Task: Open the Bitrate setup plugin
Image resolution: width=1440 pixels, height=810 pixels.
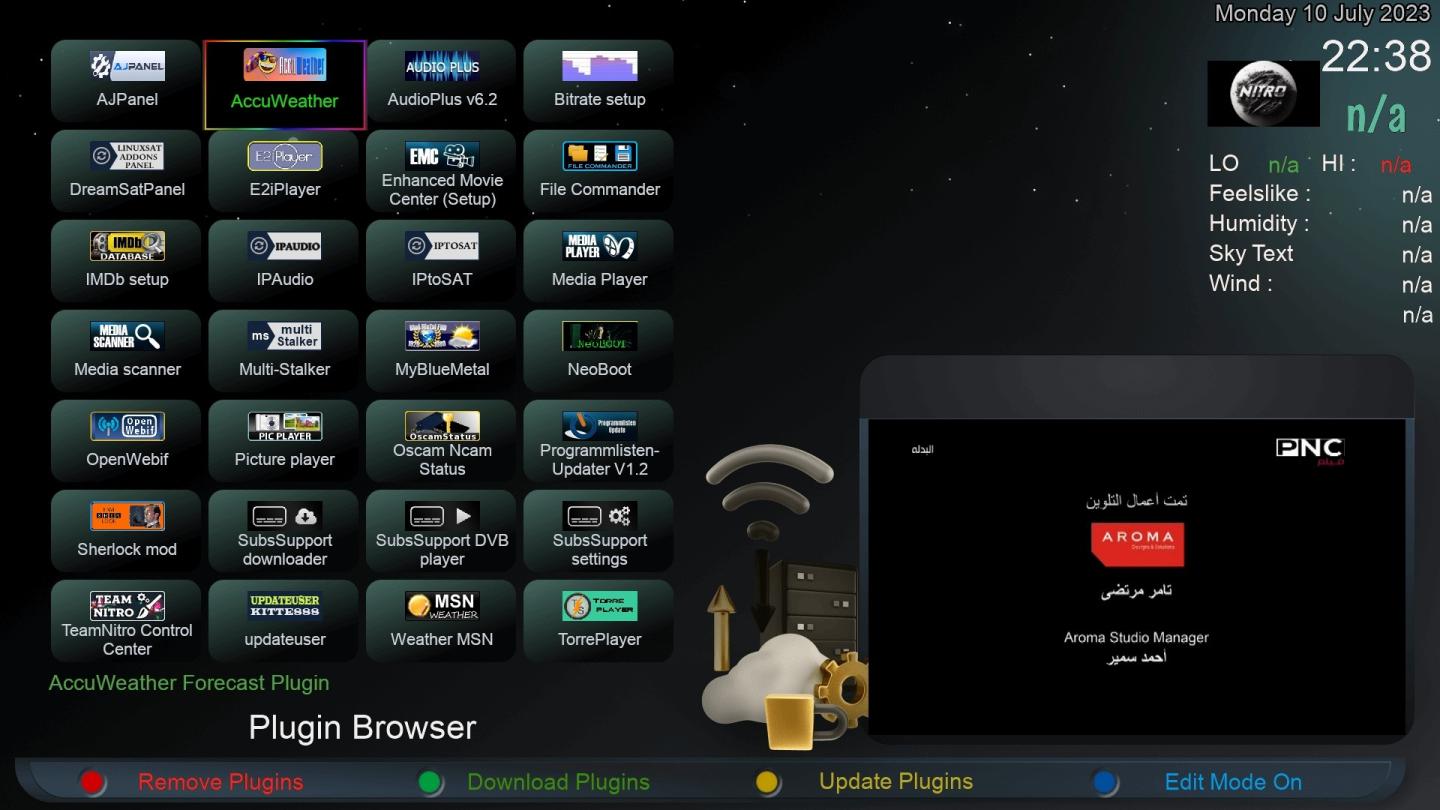Action: [599, 81]
